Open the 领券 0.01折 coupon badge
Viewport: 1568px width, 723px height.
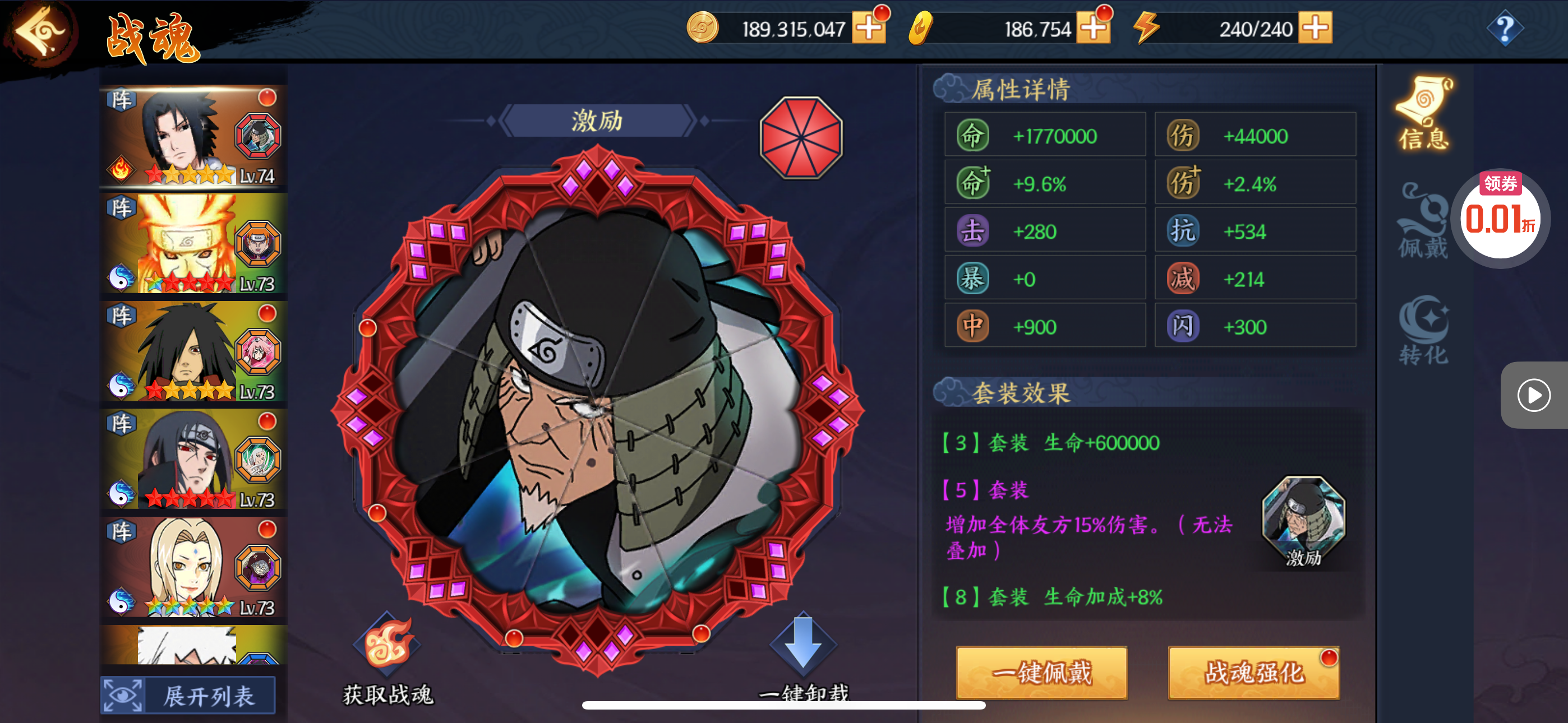1500,217
